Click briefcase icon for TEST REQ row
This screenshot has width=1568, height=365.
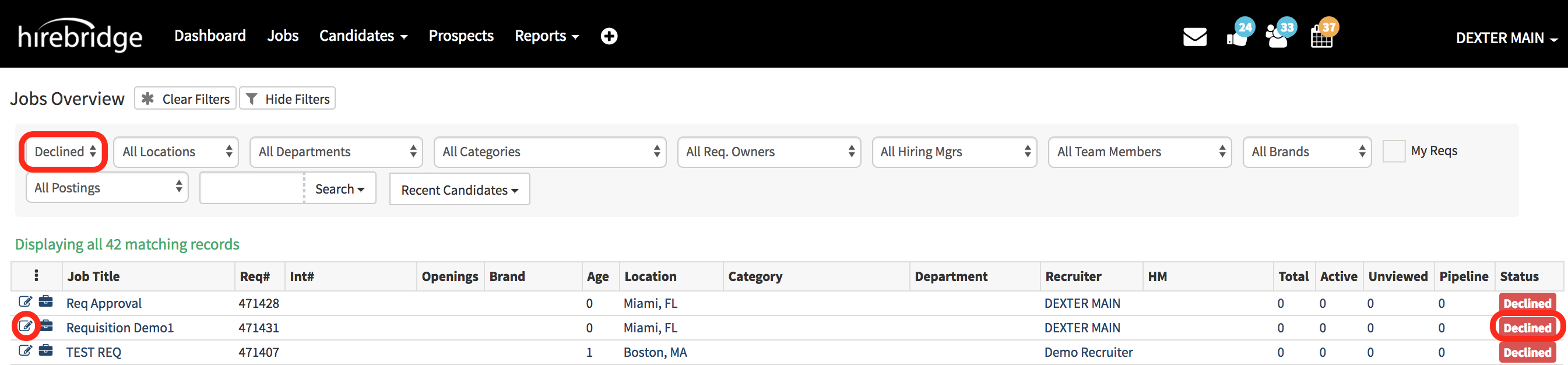tap(45, 350)
